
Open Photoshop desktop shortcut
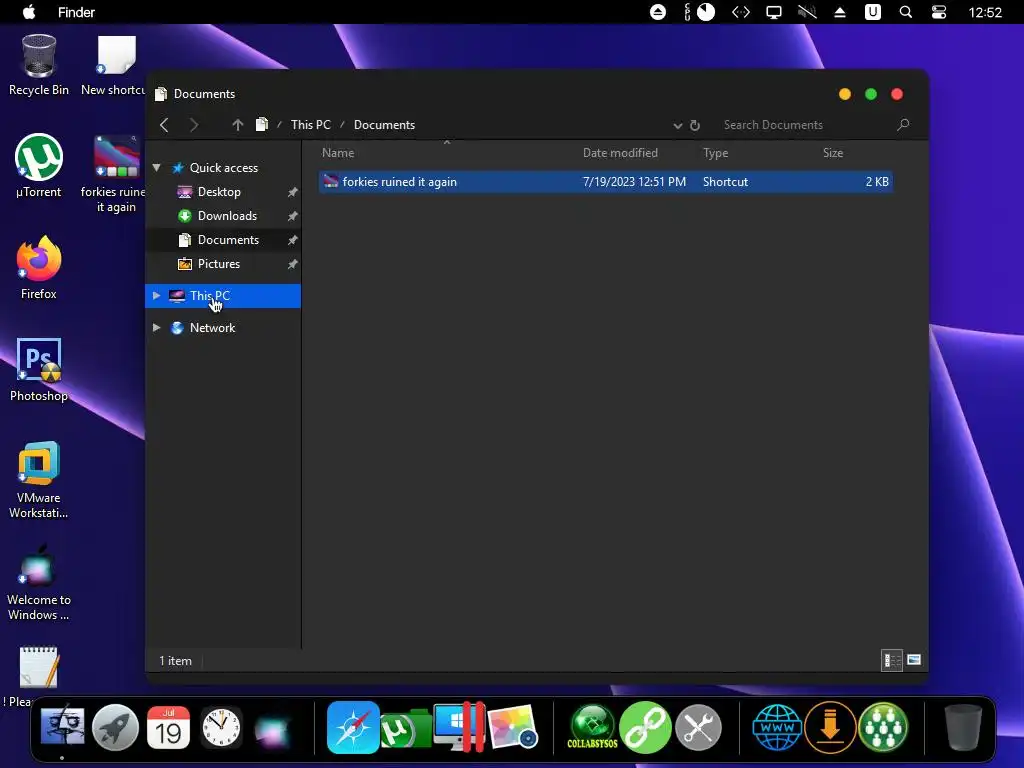39,370
